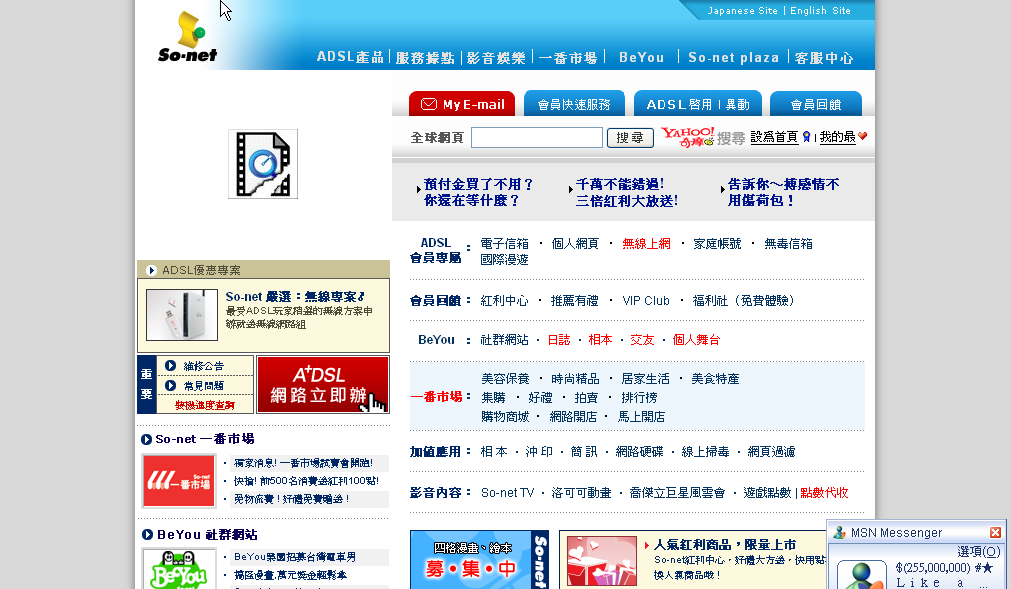Click the gift image in 紅利商品 banner
The width and height of the screenshot is (1011, 589).
[x=602, y=561]
